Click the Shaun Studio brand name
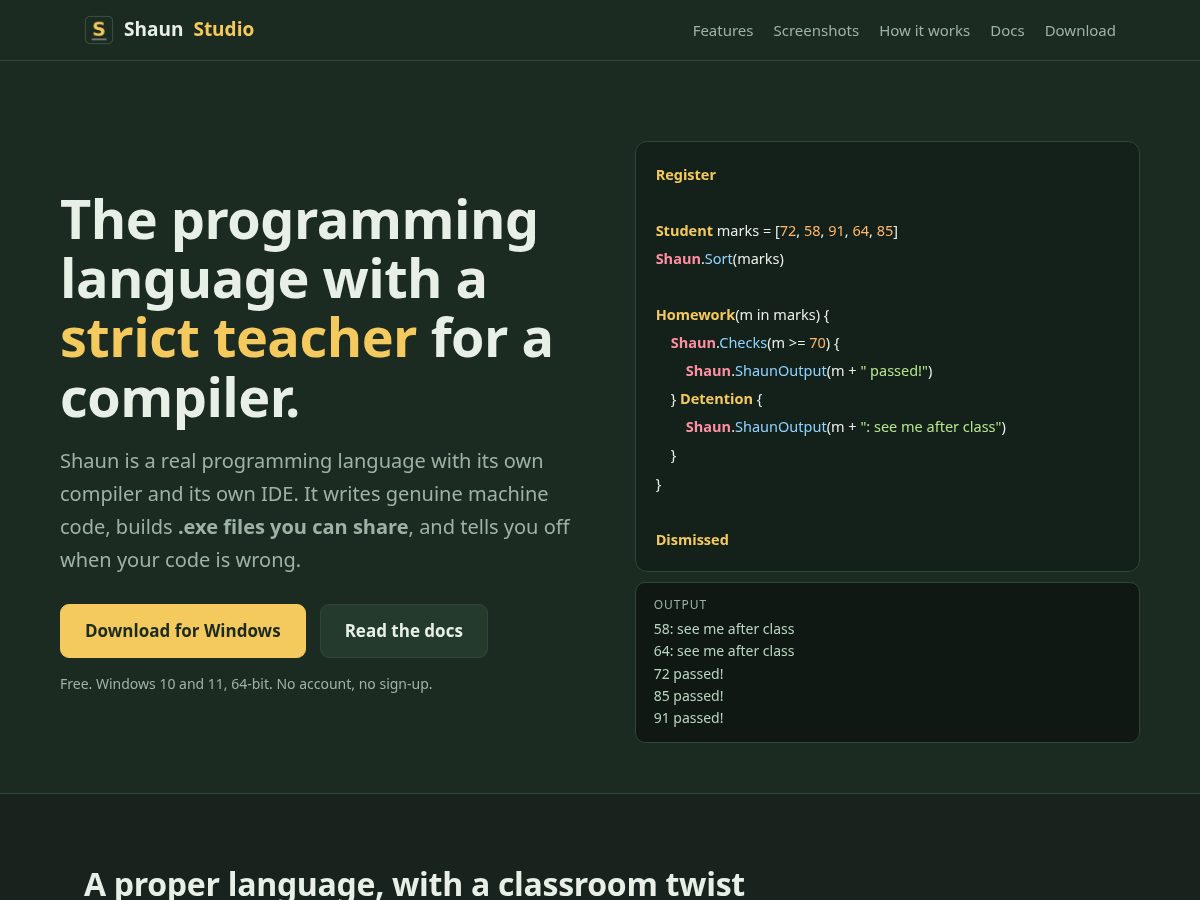The height and width of the screenshot is (900, 1200). [189, 30]
